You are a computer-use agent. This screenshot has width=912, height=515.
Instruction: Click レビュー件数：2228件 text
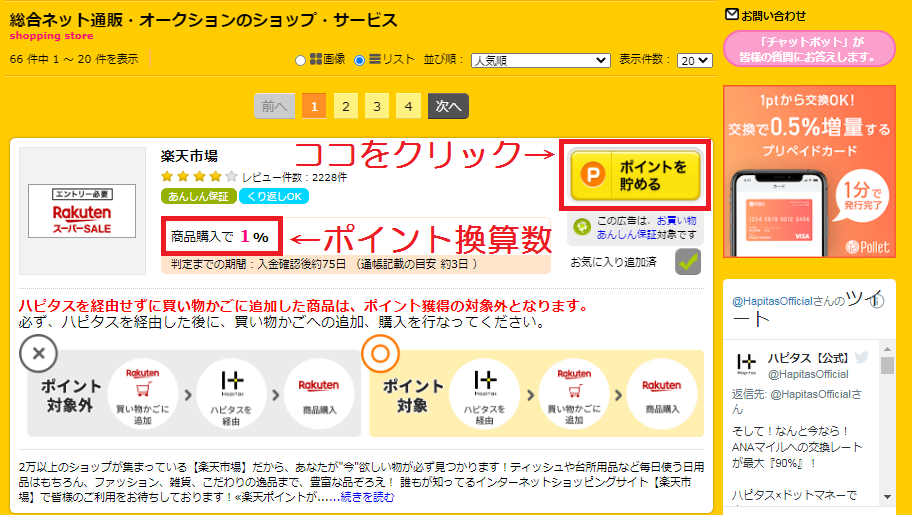(x=294, y=177)
